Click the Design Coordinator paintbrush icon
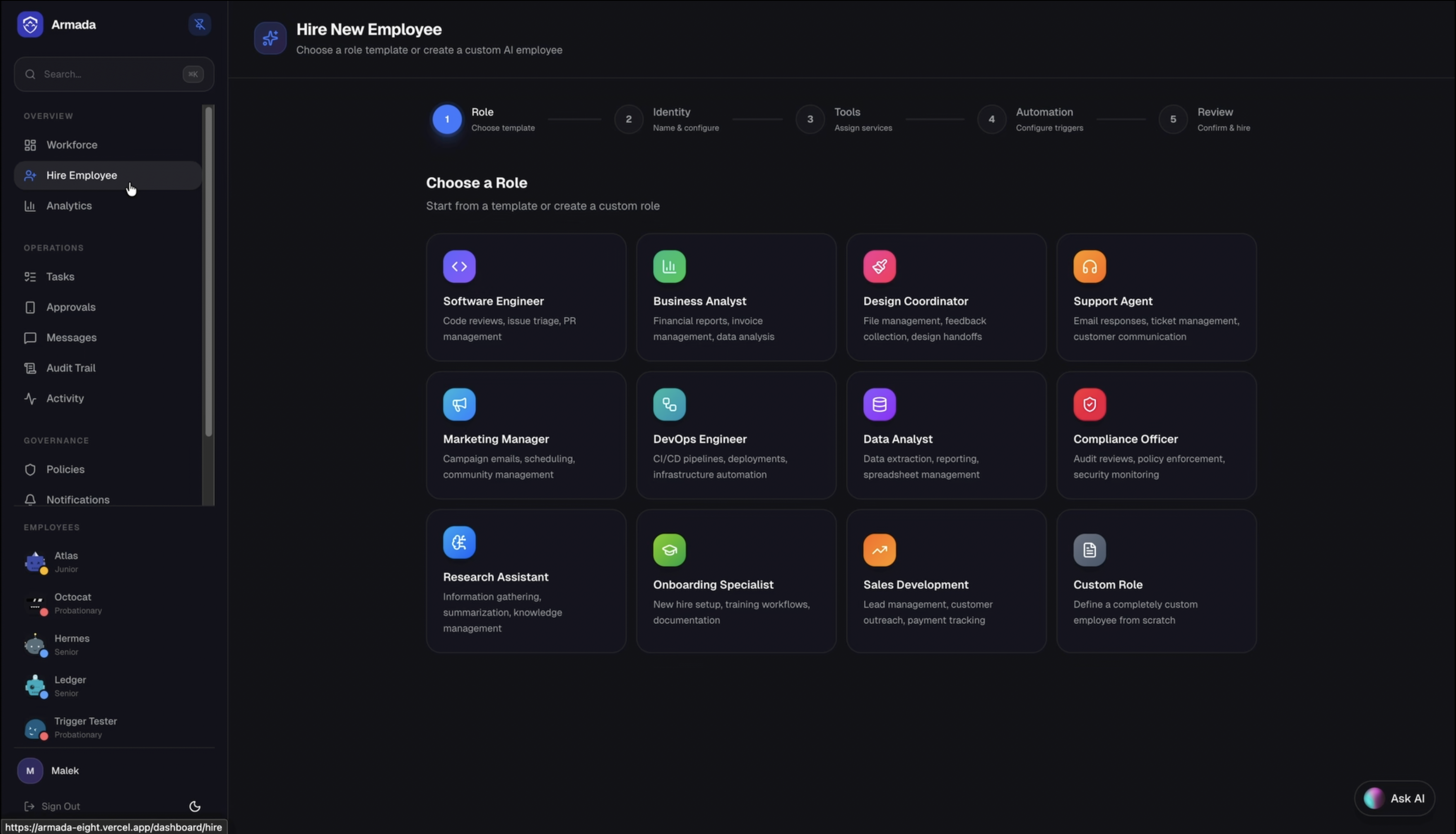The width and height of the screenshot is (1456, 834). pyautogui.click(x=879, y=266)
